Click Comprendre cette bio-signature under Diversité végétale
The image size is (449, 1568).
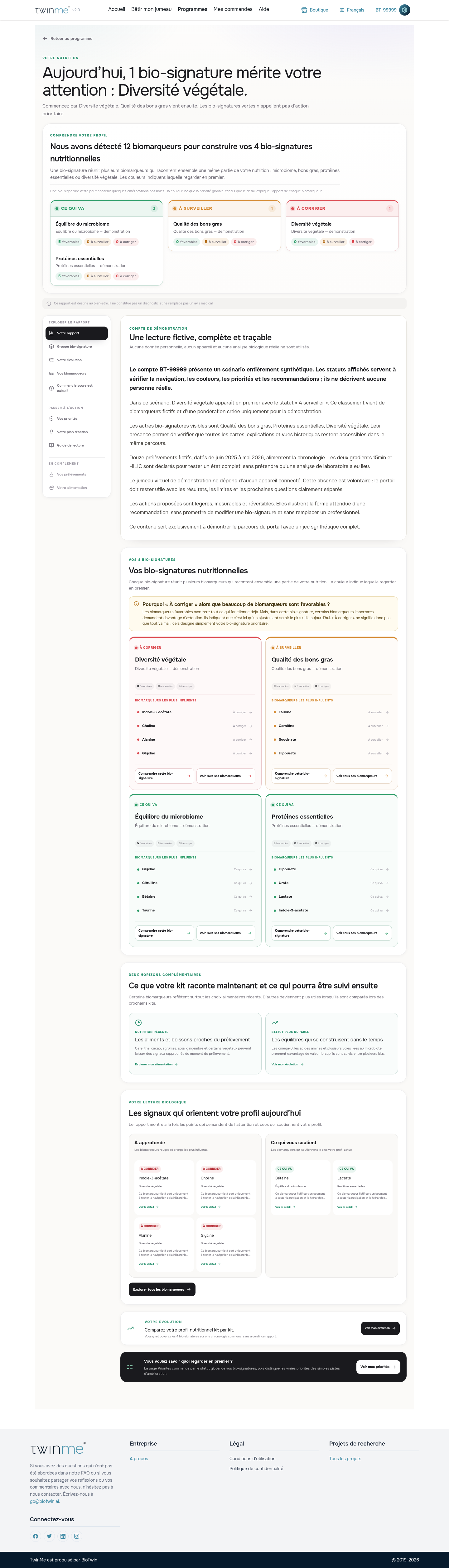tap(165, 776)
